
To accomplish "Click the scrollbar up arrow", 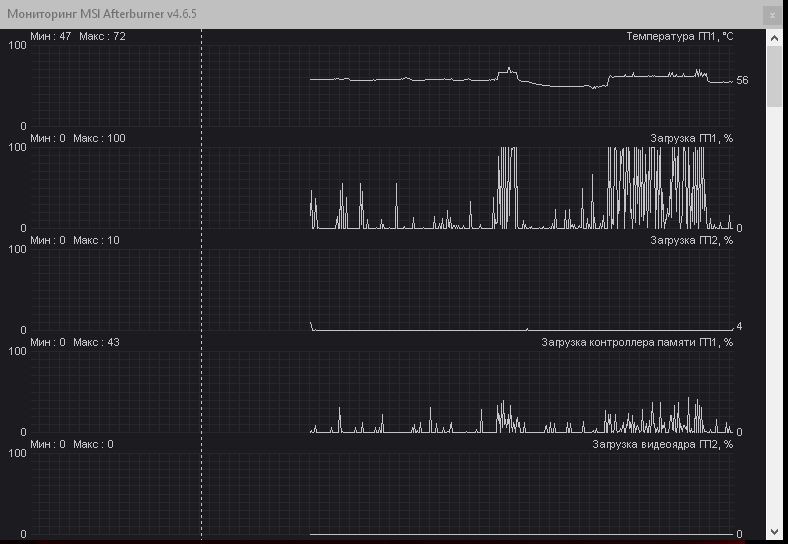I will [774, 38].
